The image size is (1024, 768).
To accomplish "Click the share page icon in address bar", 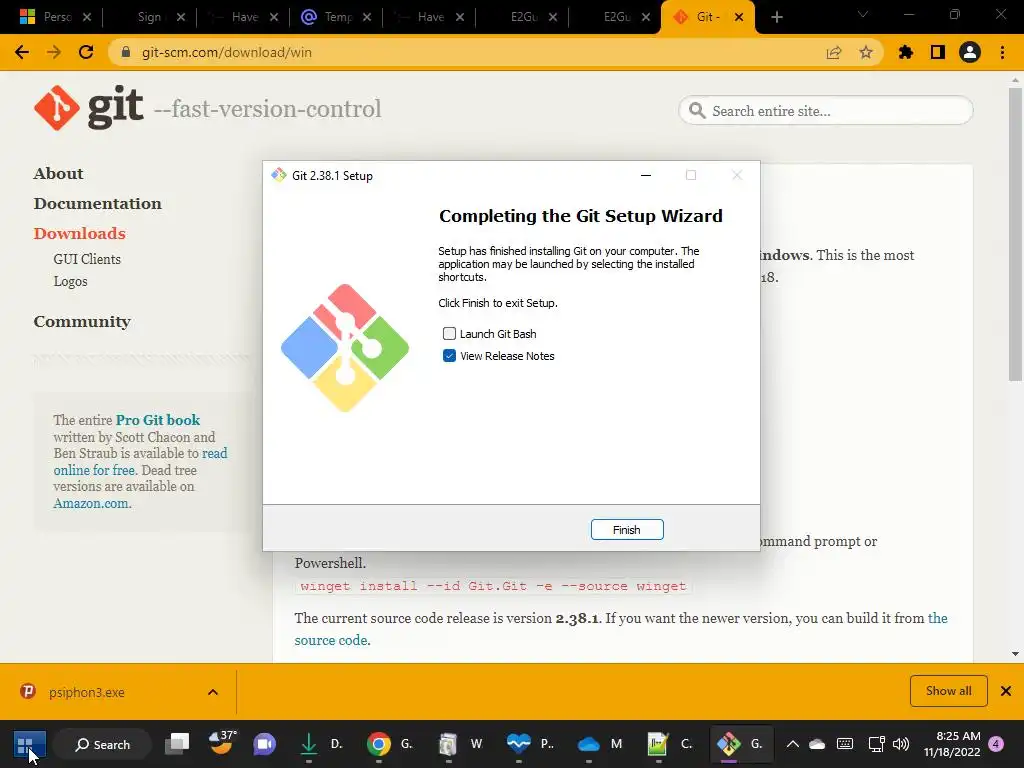I will pos(834,52).
